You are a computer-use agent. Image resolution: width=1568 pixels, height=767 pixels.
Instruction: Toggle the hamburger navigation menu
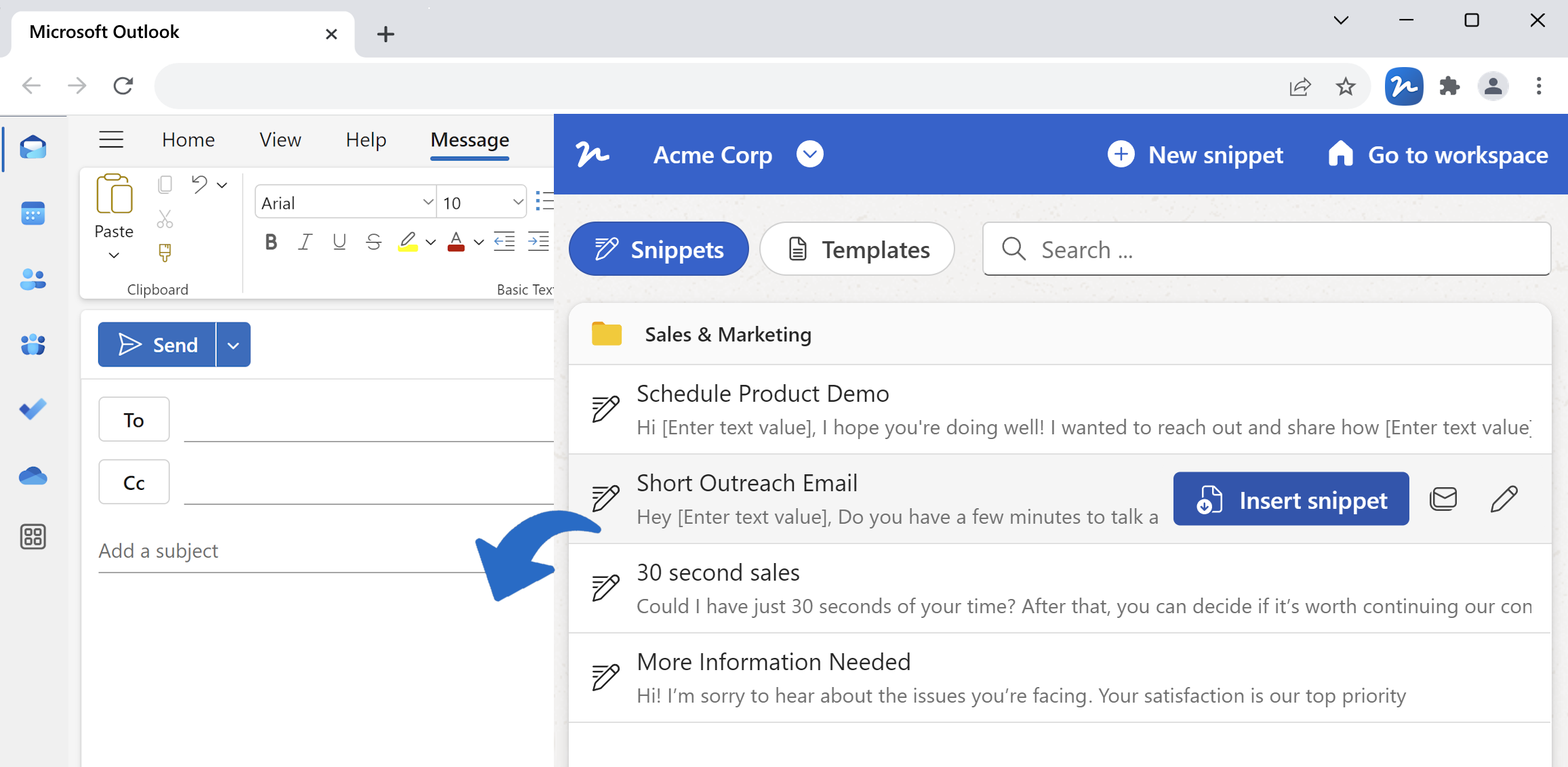(111, 140)
